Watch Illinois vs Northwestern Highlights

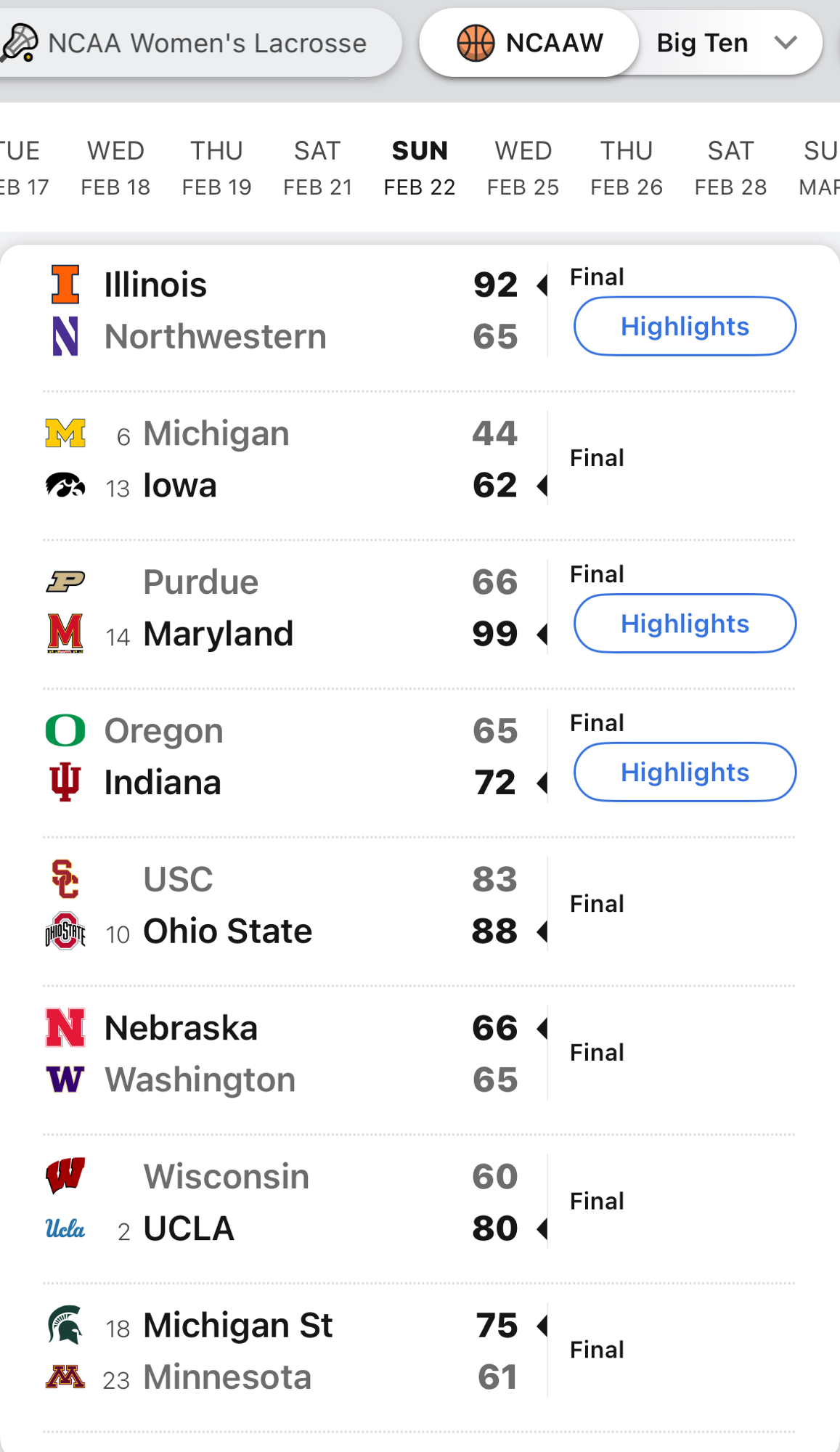coord(685,327)
